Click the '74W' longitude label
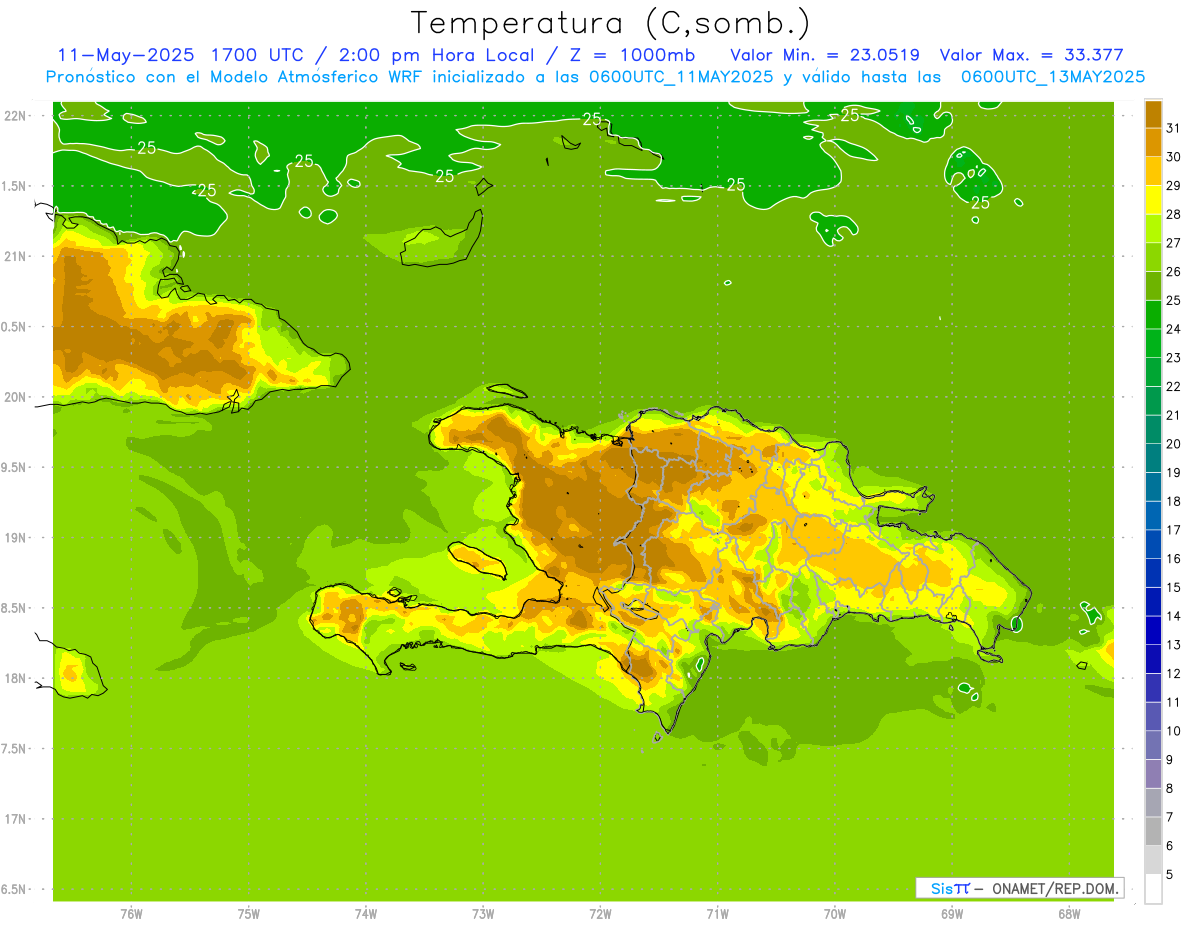Image resolution: width=1200 pixels, height=927 pixels. (366, 914)
